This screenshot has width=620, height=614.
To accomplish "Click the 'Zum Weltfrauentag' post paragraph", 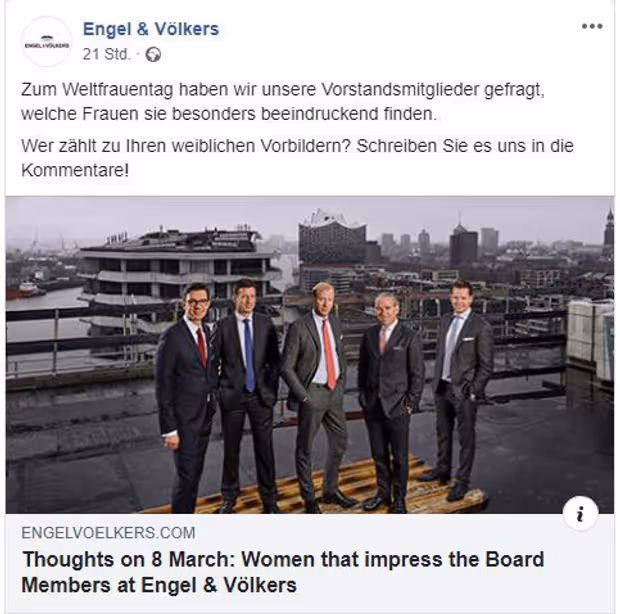I will click(283, 102).
